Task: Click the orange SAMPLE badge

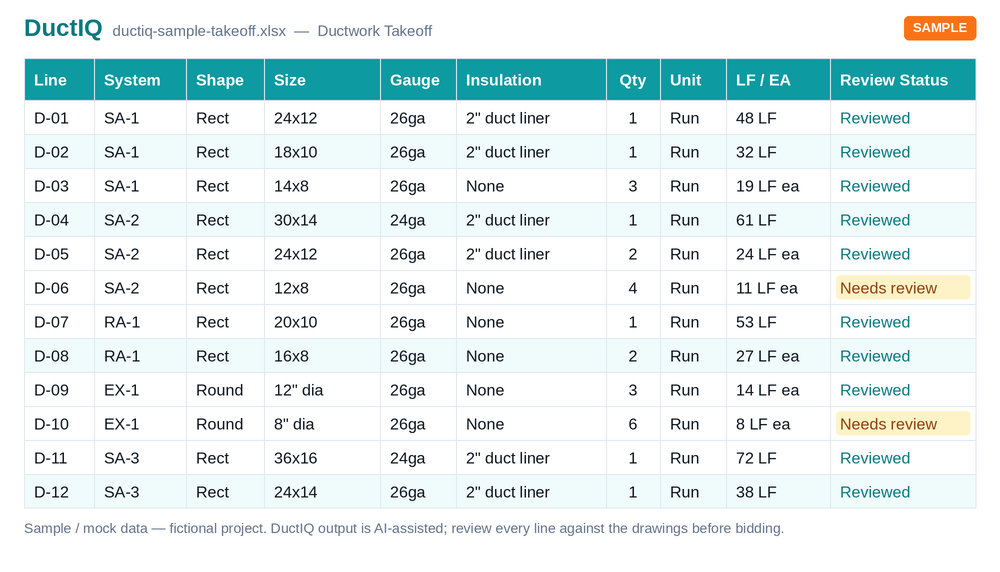Action: pyautogui.click(x=939, y=28)
